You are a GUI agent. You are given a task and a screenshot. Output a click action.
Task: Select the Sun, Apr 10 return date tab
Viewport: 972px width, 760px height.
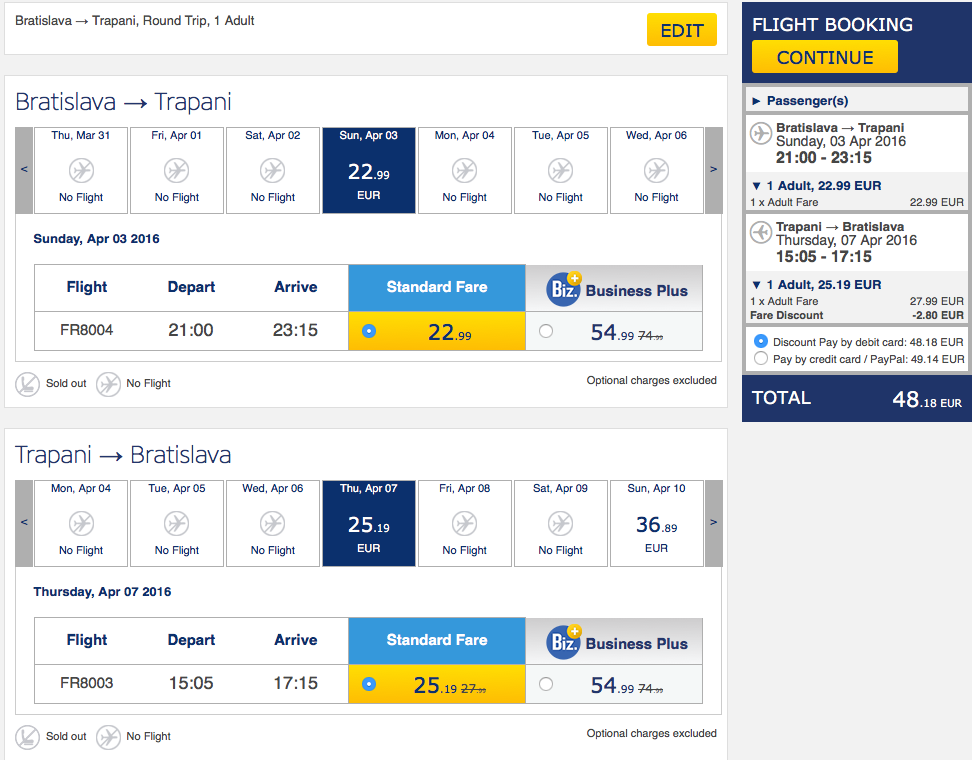(x=656, y=523)
